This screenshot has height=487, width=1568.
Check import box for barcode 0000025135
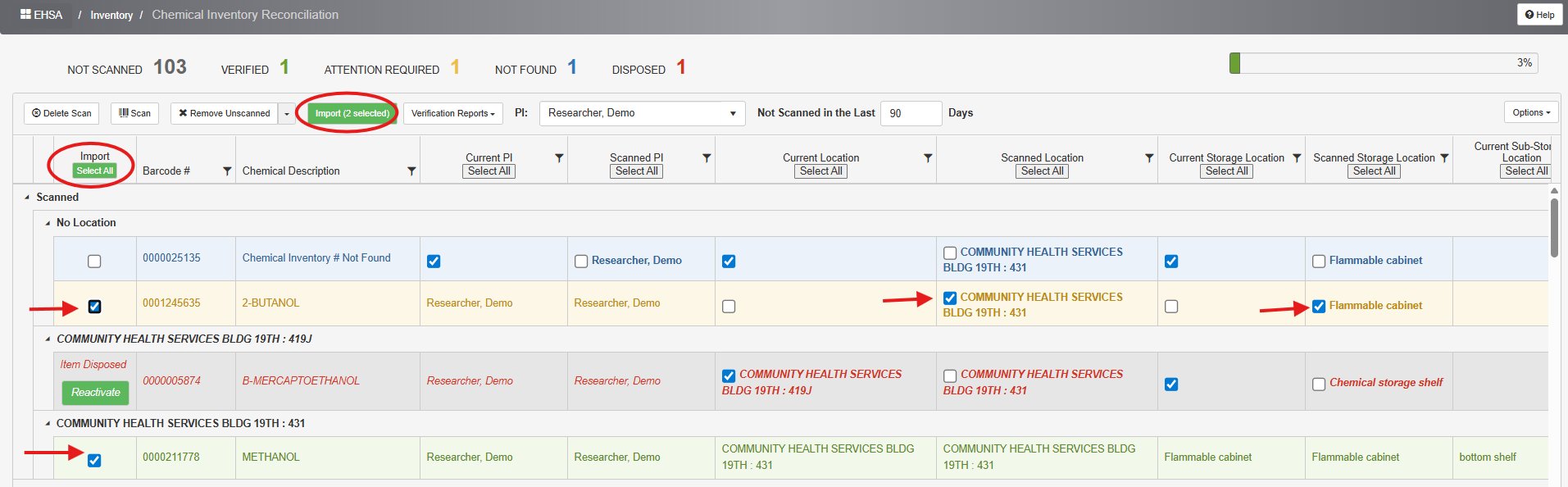[94, 262]
